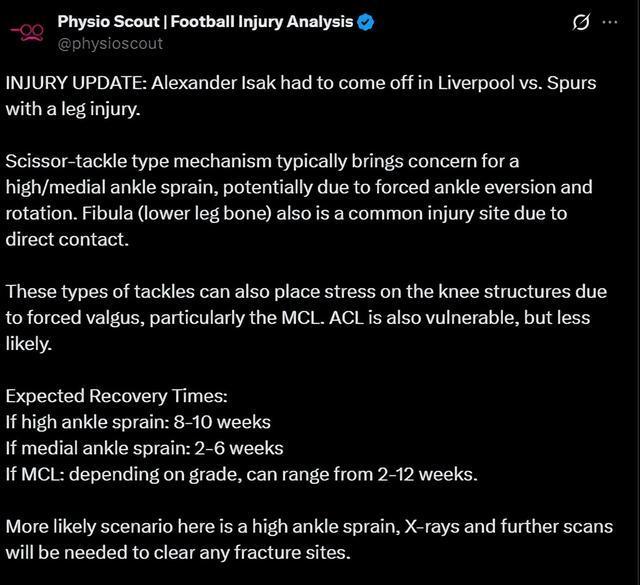Open the three-dot more options menu
This screenshot has height=585, width=640.
click(610, 22)
